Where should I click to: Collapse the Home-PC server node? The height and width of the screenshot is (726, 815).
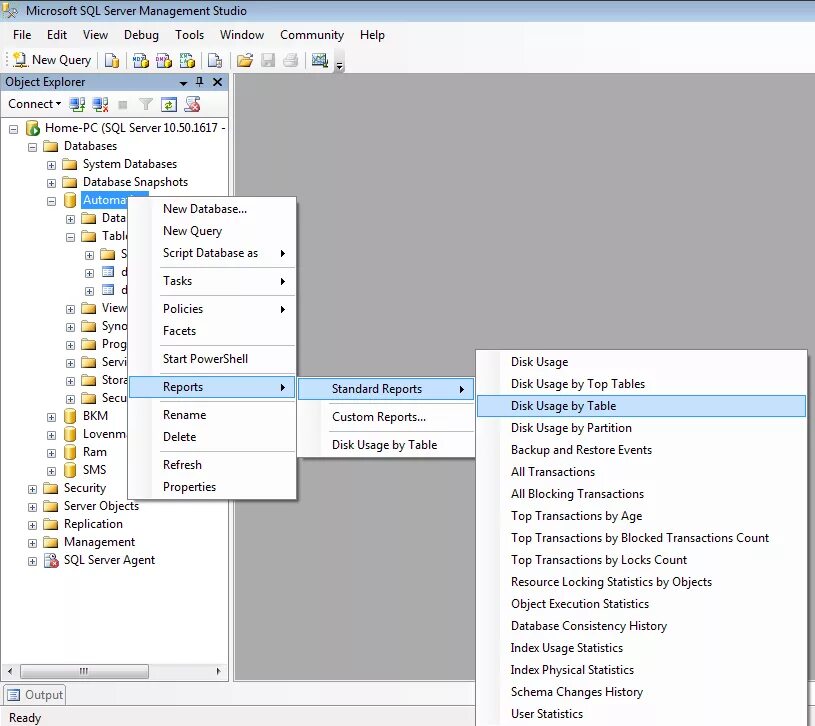pyautogui.click(x=14, y=129)
